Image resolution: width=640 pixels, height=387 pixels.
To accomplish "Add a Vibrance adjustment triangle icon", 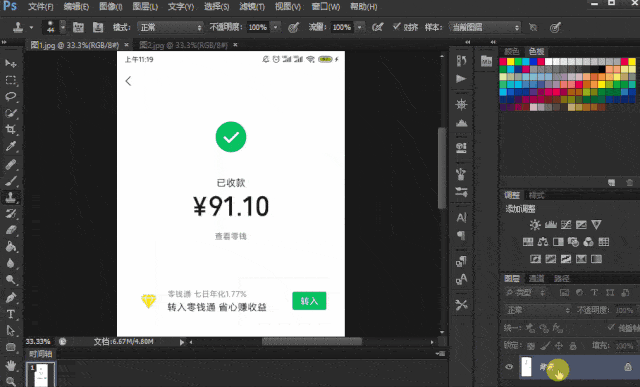I will [596, 225].
